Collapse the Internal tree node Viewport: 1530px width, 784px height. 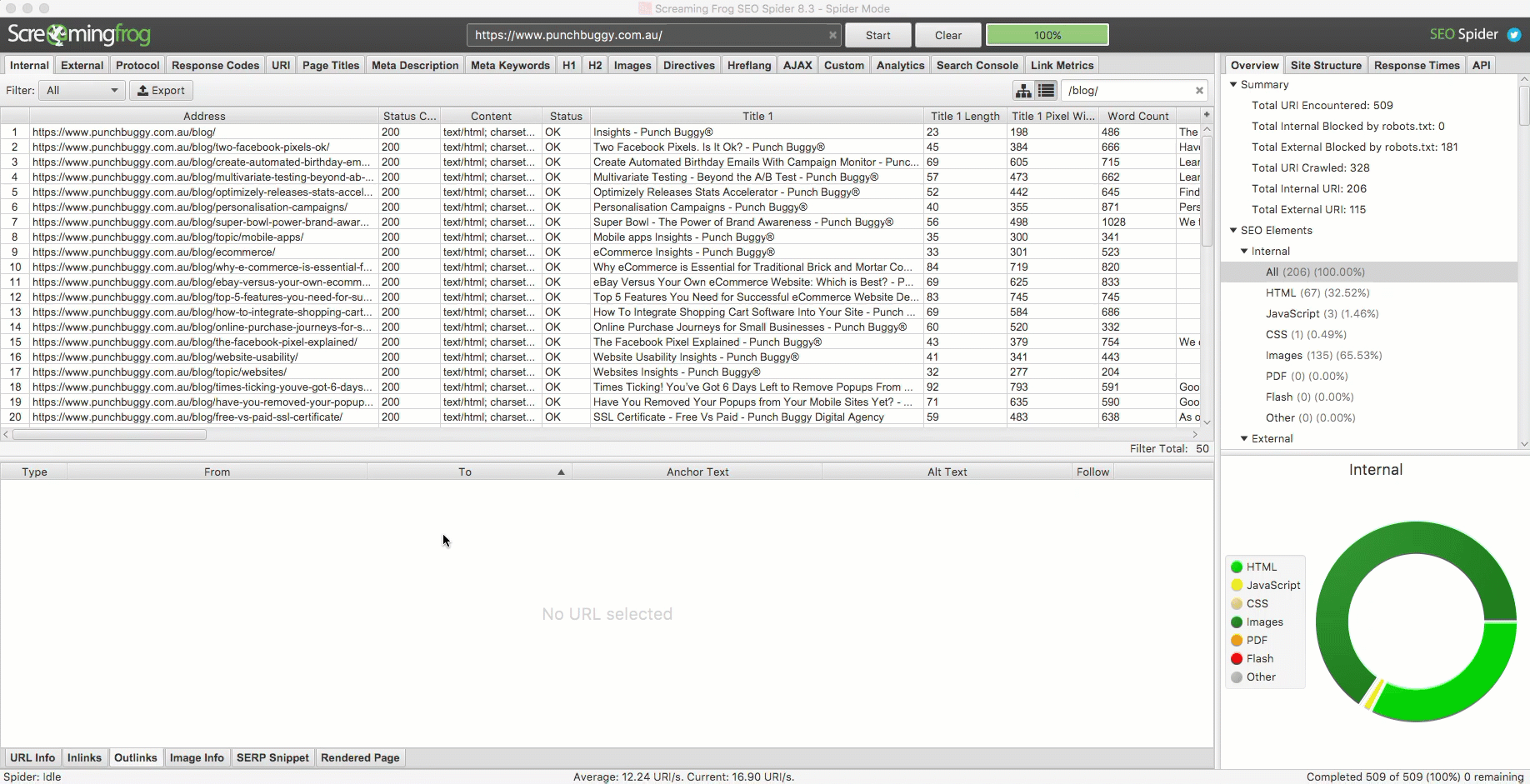click(1244, 251)
